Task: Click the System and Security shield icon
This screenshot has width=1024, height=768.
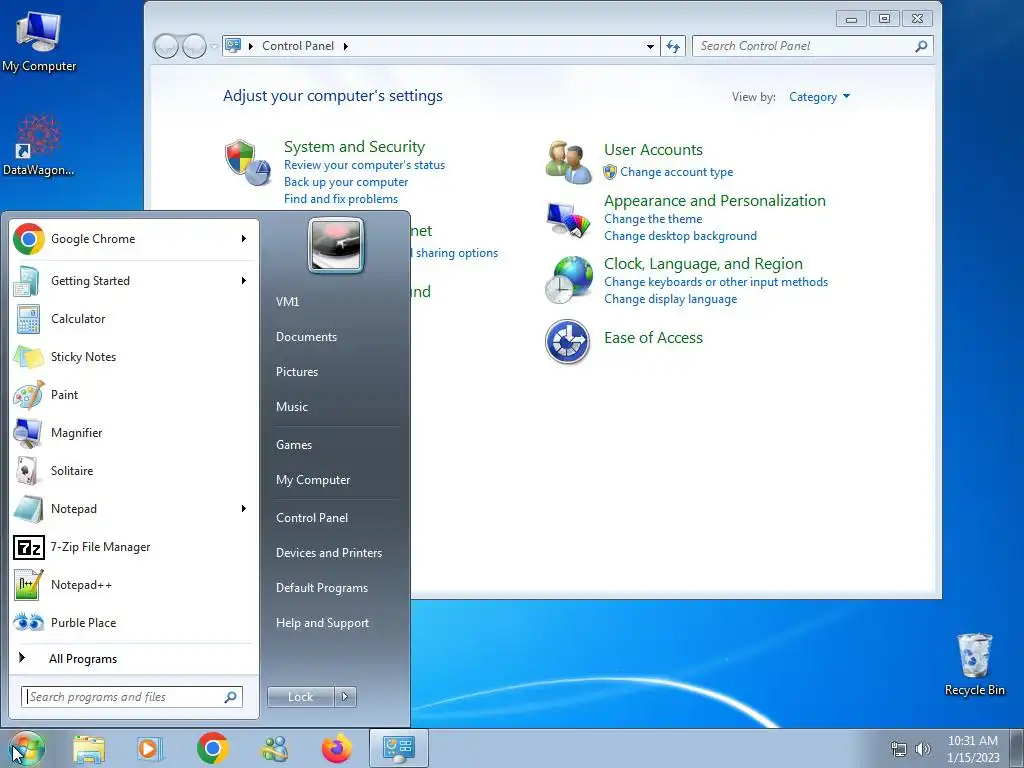Action: point(248,162)
